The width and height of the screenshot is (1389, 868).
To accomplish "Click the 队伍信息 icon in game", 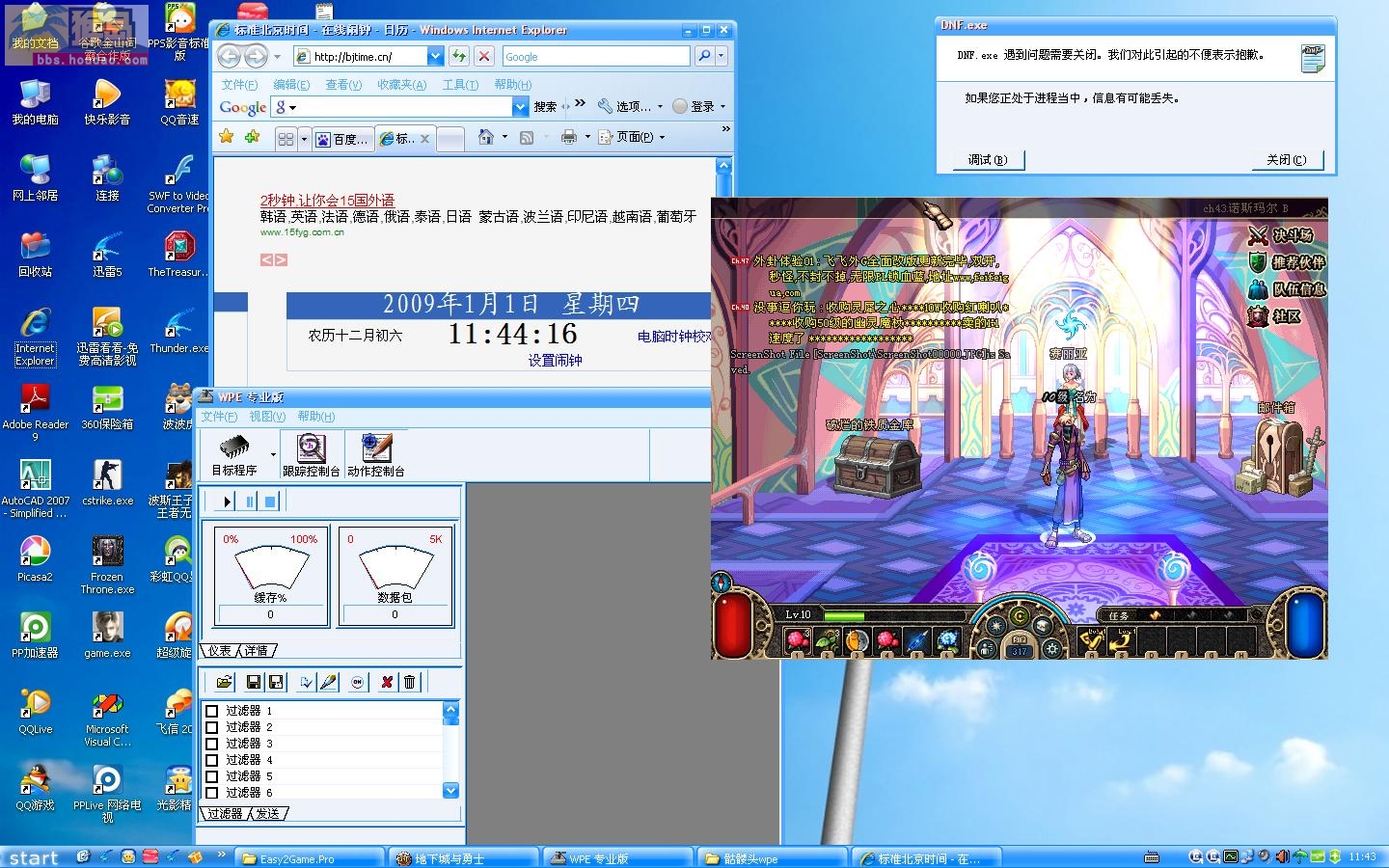I will point(1258,289).
